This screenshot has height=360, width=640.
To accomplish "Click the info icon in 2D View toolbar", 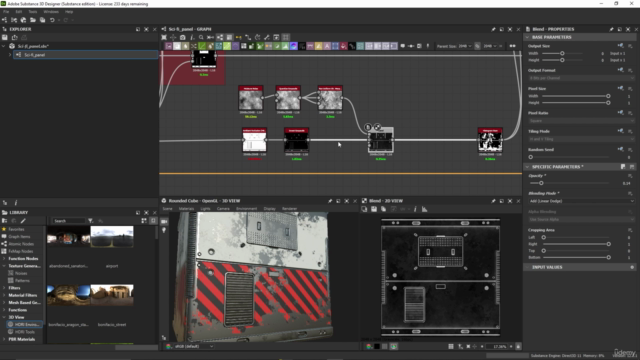I will (415, 209).
